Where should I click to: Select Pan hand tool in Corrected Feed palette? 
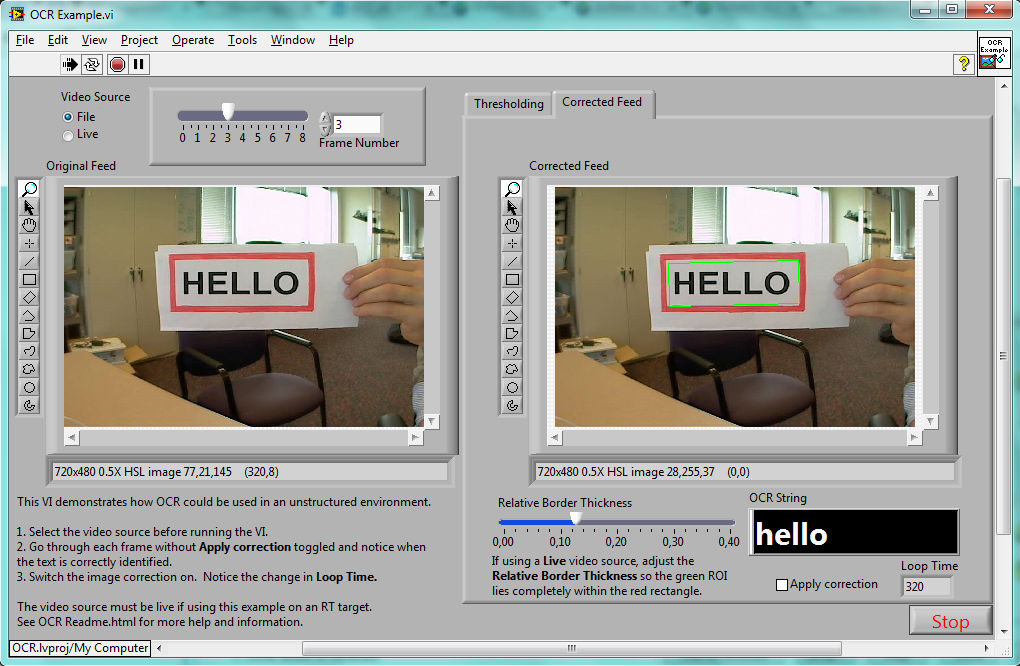click(512, 225)
